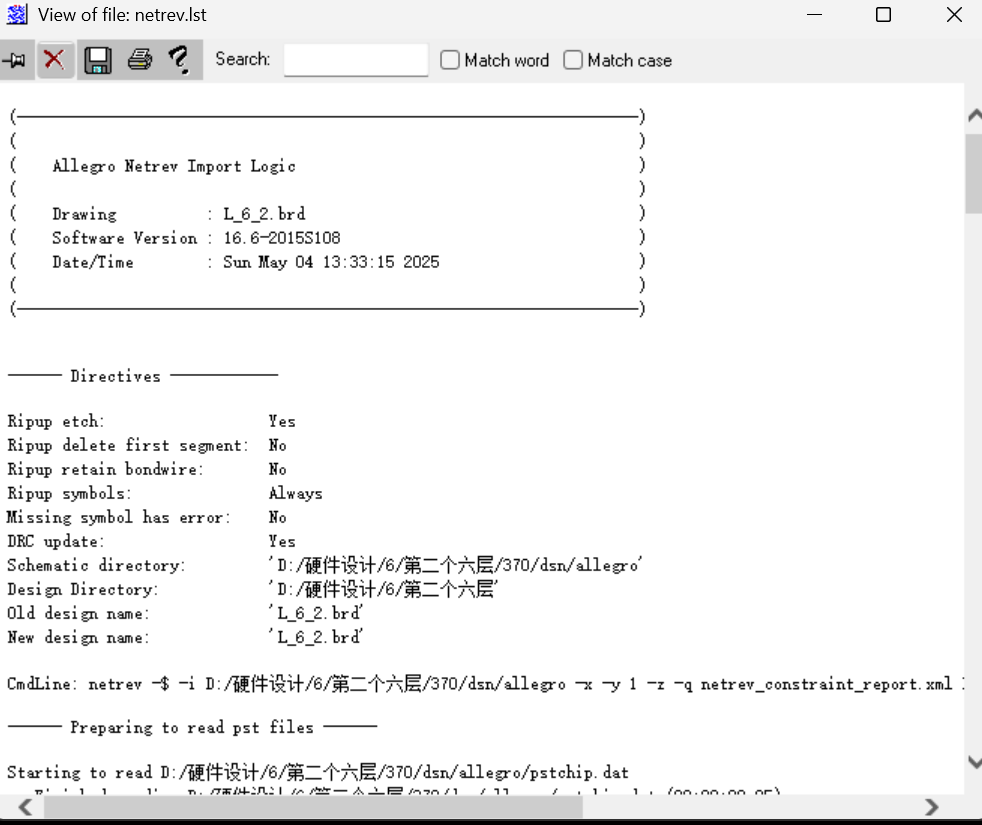Image resolution: width=982 pixels, height=825 pixels.
Task: Pin the netrev.lst viewer window
Action: pos(16,60)
